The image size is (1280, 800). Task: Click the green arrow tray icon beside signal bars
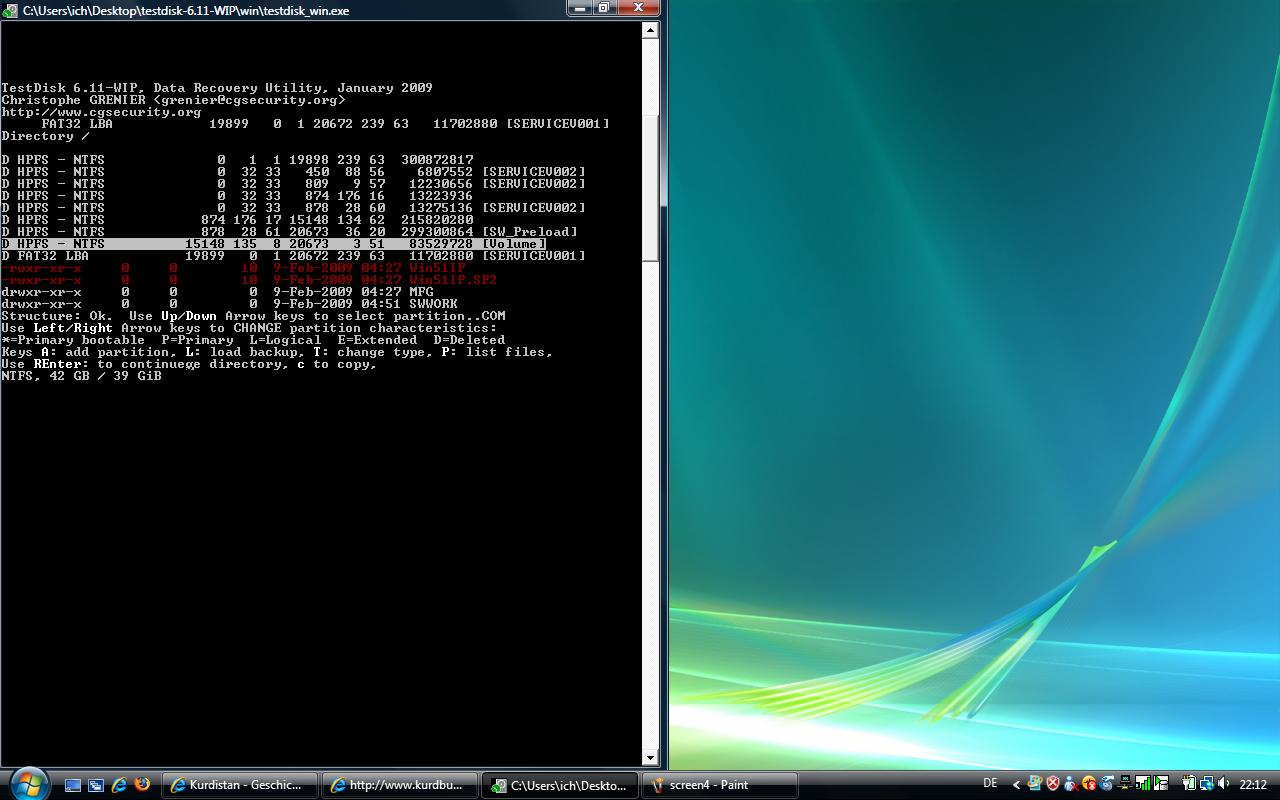(1161, 783)
